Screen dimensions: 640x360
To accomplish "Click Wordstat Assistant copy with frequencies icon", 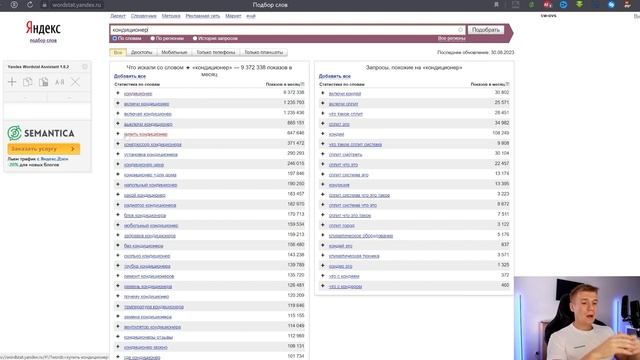I will click(44, 82).
